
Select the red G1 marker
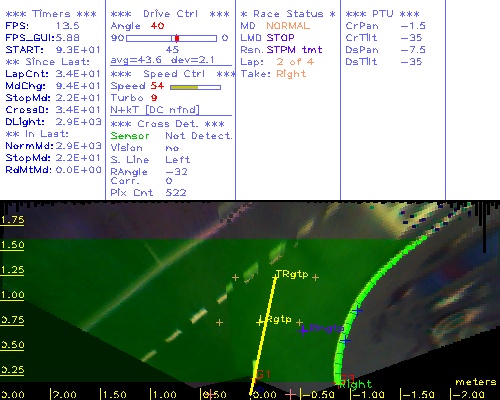pyautogui.click(x=264, y=374)
